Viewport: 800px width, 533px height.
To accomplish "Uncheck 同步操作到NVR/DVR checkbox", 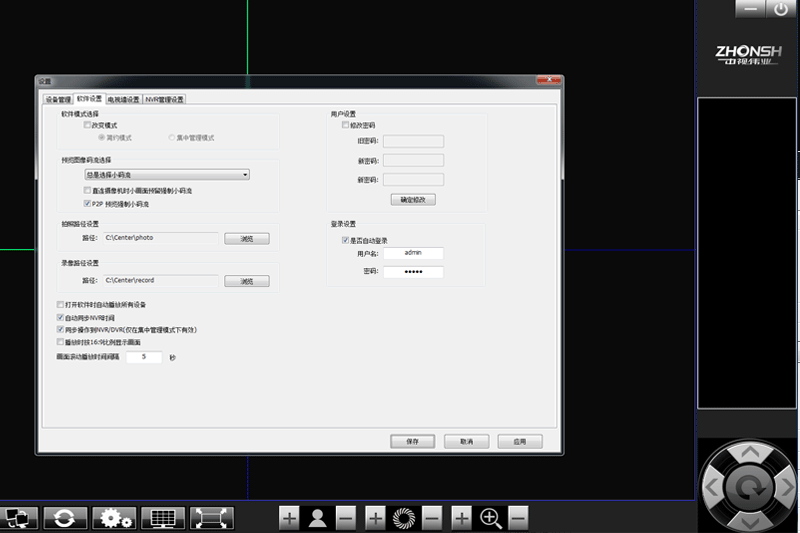I will pos(60,329).
